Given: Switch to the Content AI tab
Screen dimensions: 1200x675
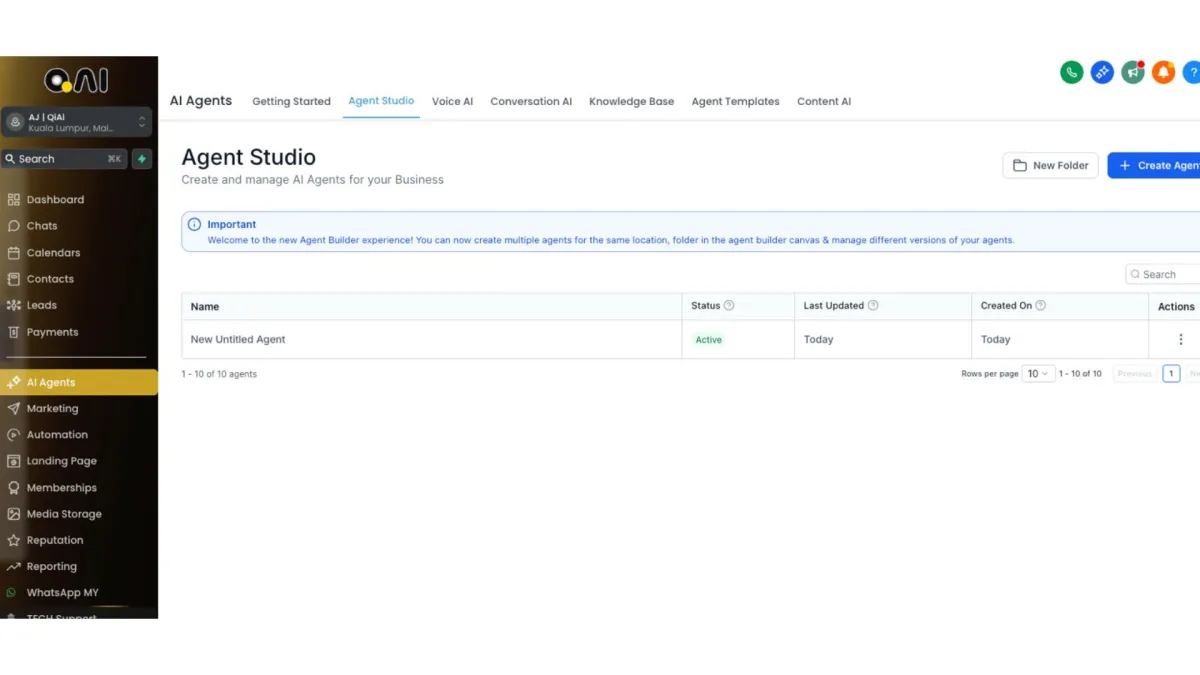Looking at the screenshot, I should 824,102.
